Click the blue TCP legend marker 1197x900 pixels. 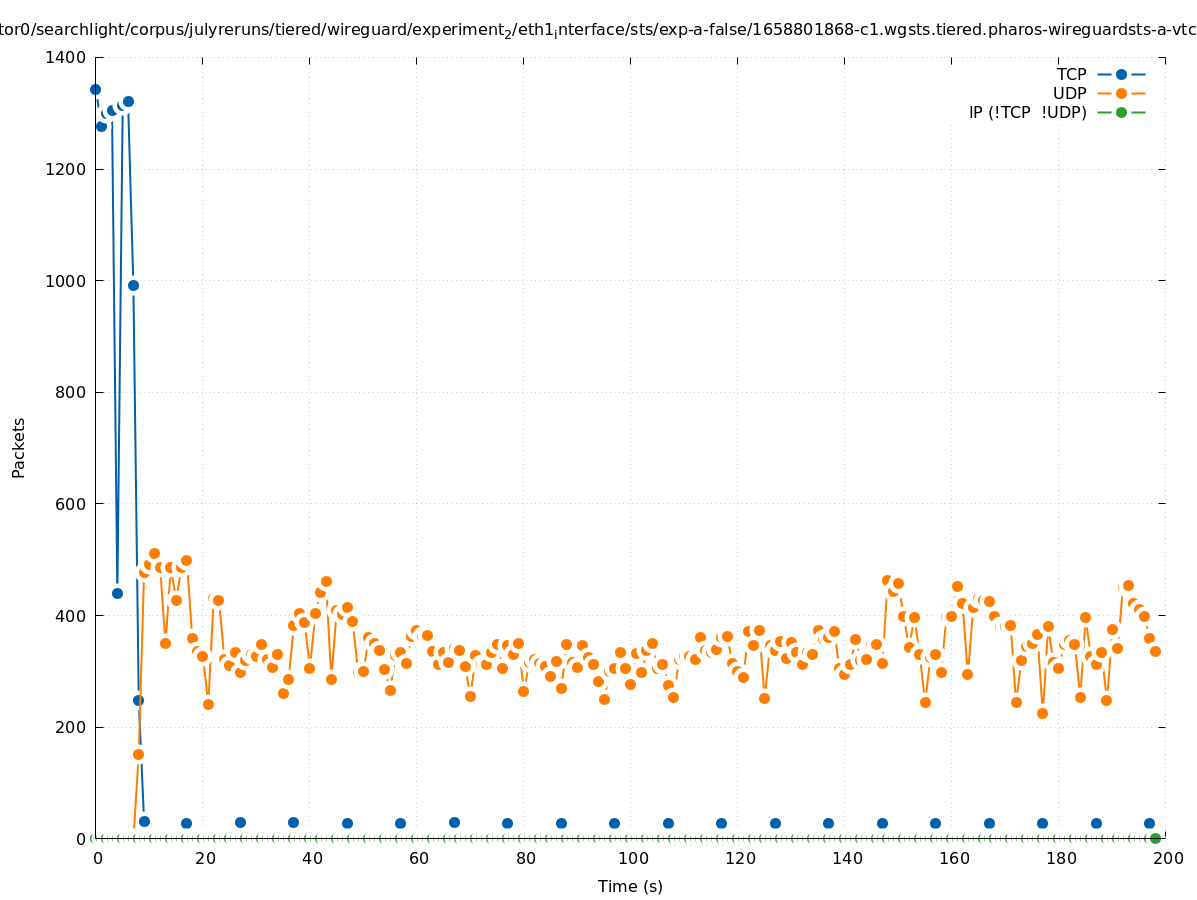coord(1121,74)
